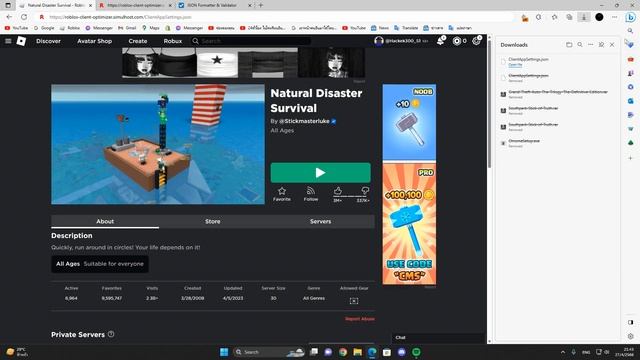Like the game with thumbs up
Screen dimensions: 640x360
338,191
